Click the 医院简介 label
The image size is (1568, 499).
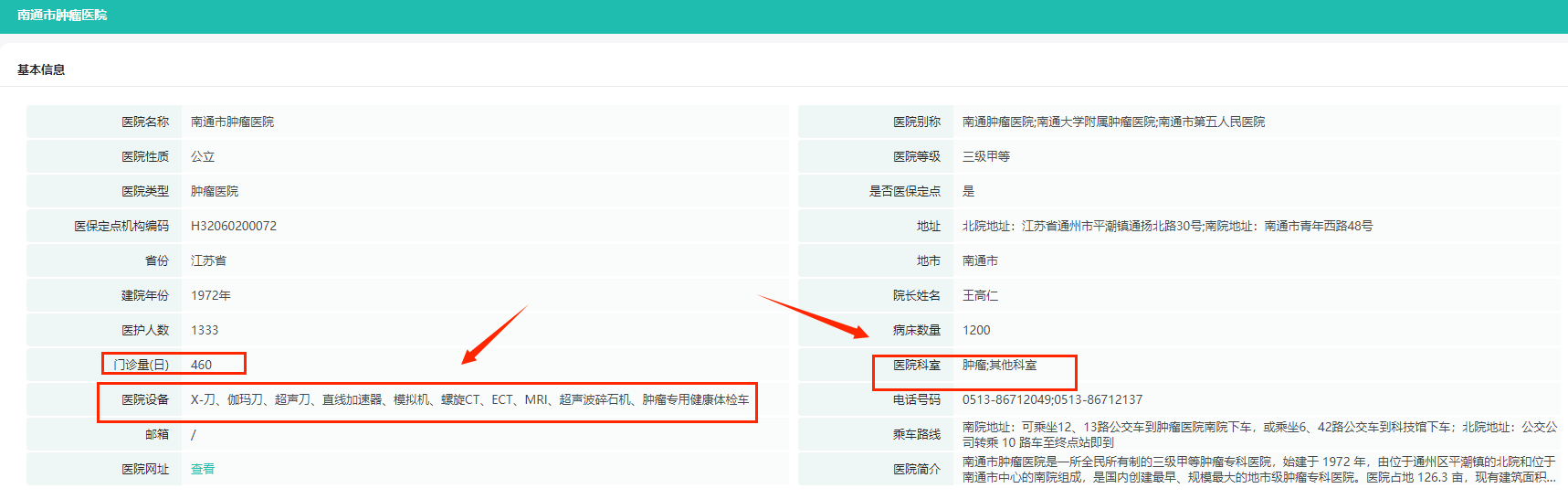tap(917, 469)
